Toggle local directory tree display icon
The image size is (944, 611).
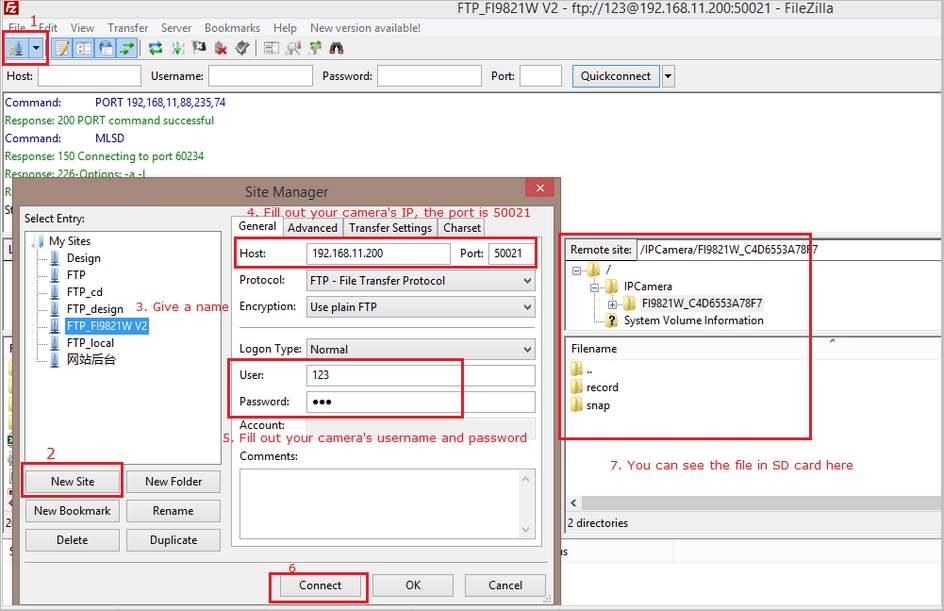[x=84, y=48]
